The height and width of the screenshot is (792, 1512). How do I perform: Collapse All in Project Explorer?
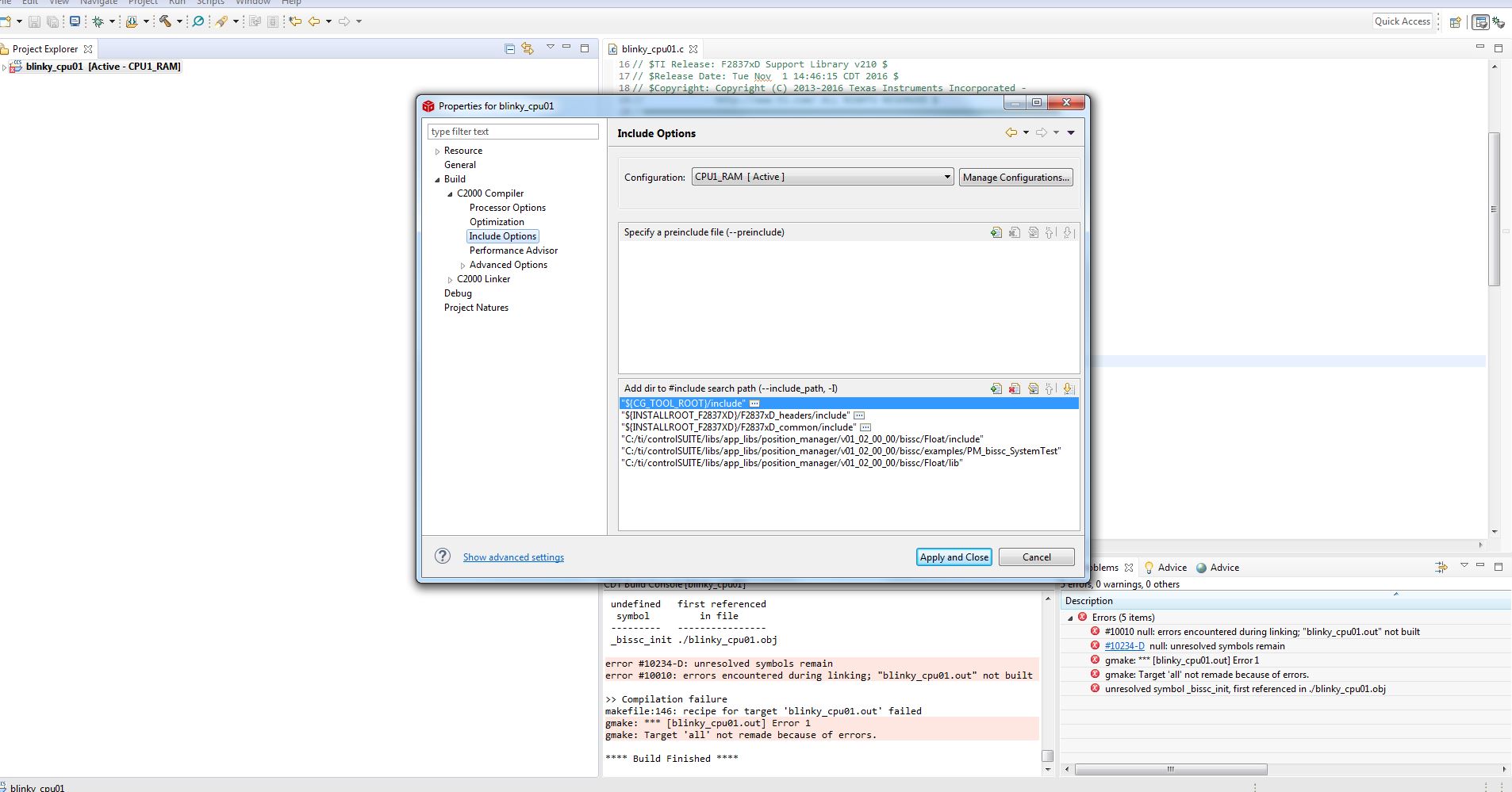pyautogui.click(x=509, y=49)
